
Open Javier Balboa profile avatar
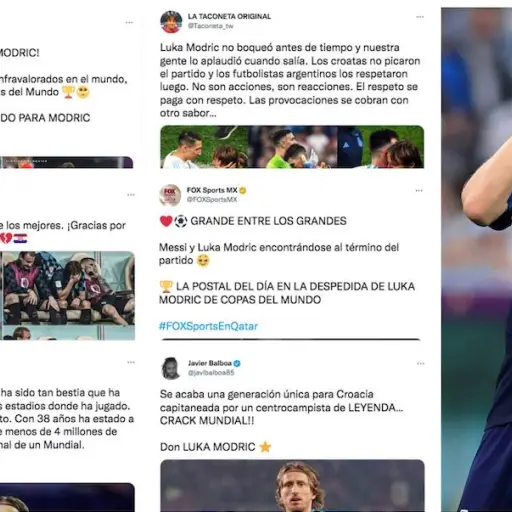[x=171, y=368]
